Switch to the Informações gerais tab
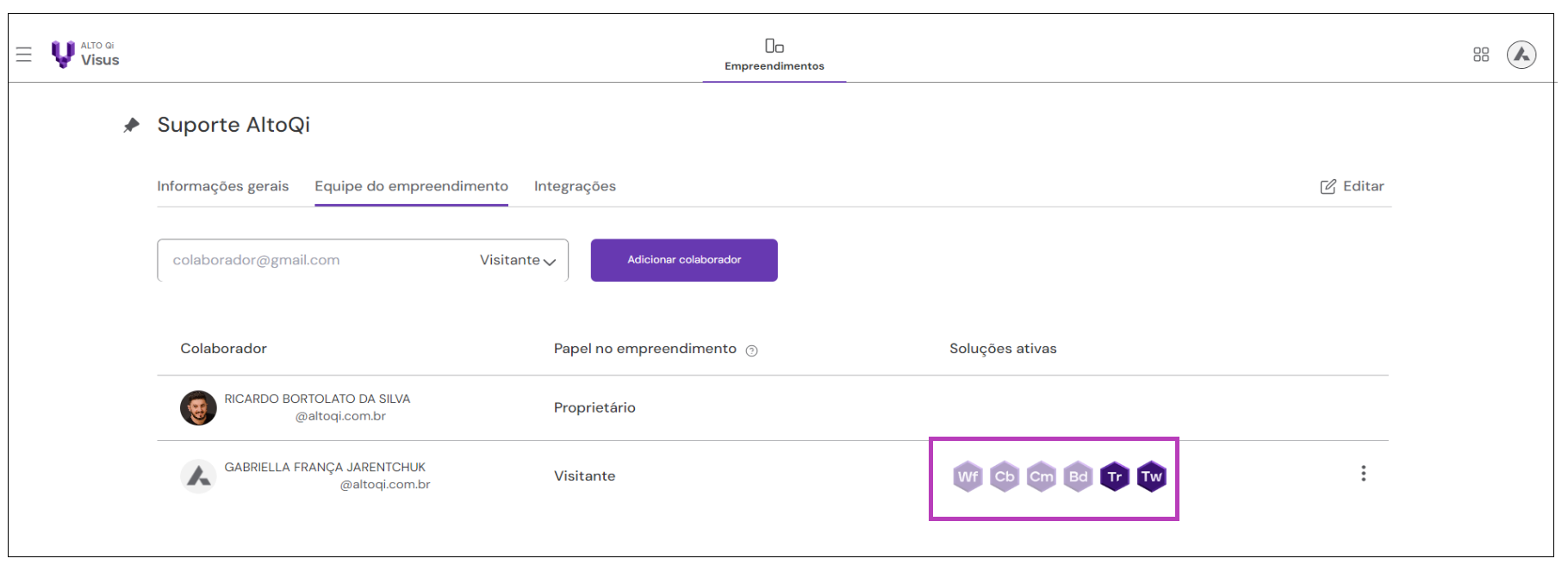This screenshot has height=571, width=1568. point(222,186)
